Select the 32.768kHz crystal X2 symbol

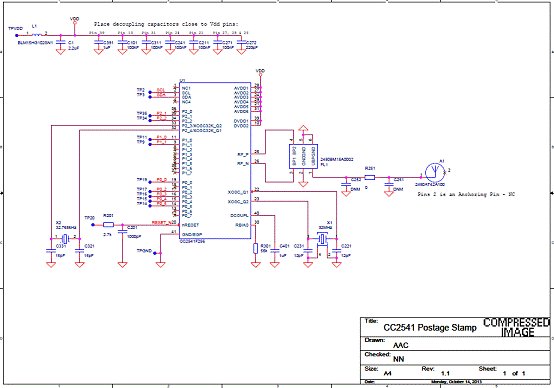pyautogui.click(x=65, y=239)
